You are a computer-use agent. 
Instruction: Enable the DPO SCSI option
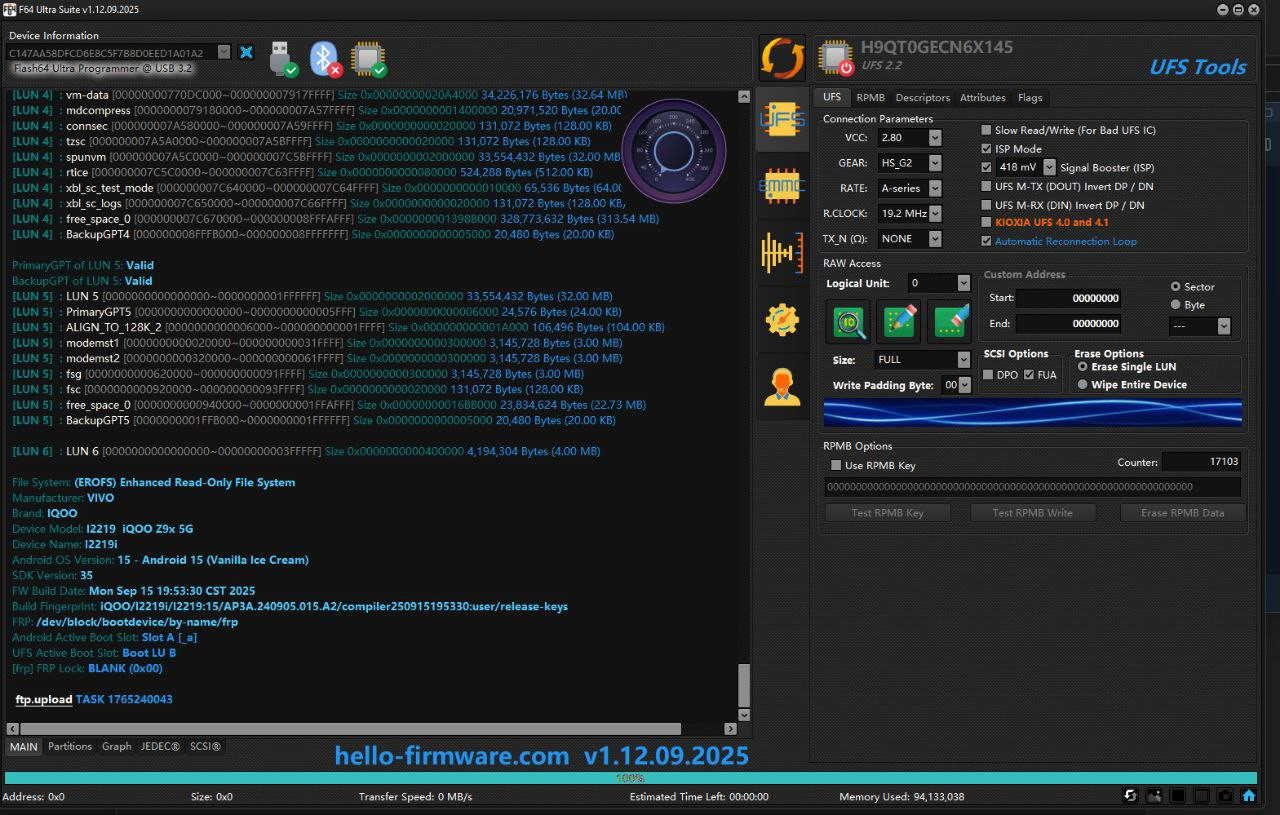pyautogui.click(x=988, y=375)
